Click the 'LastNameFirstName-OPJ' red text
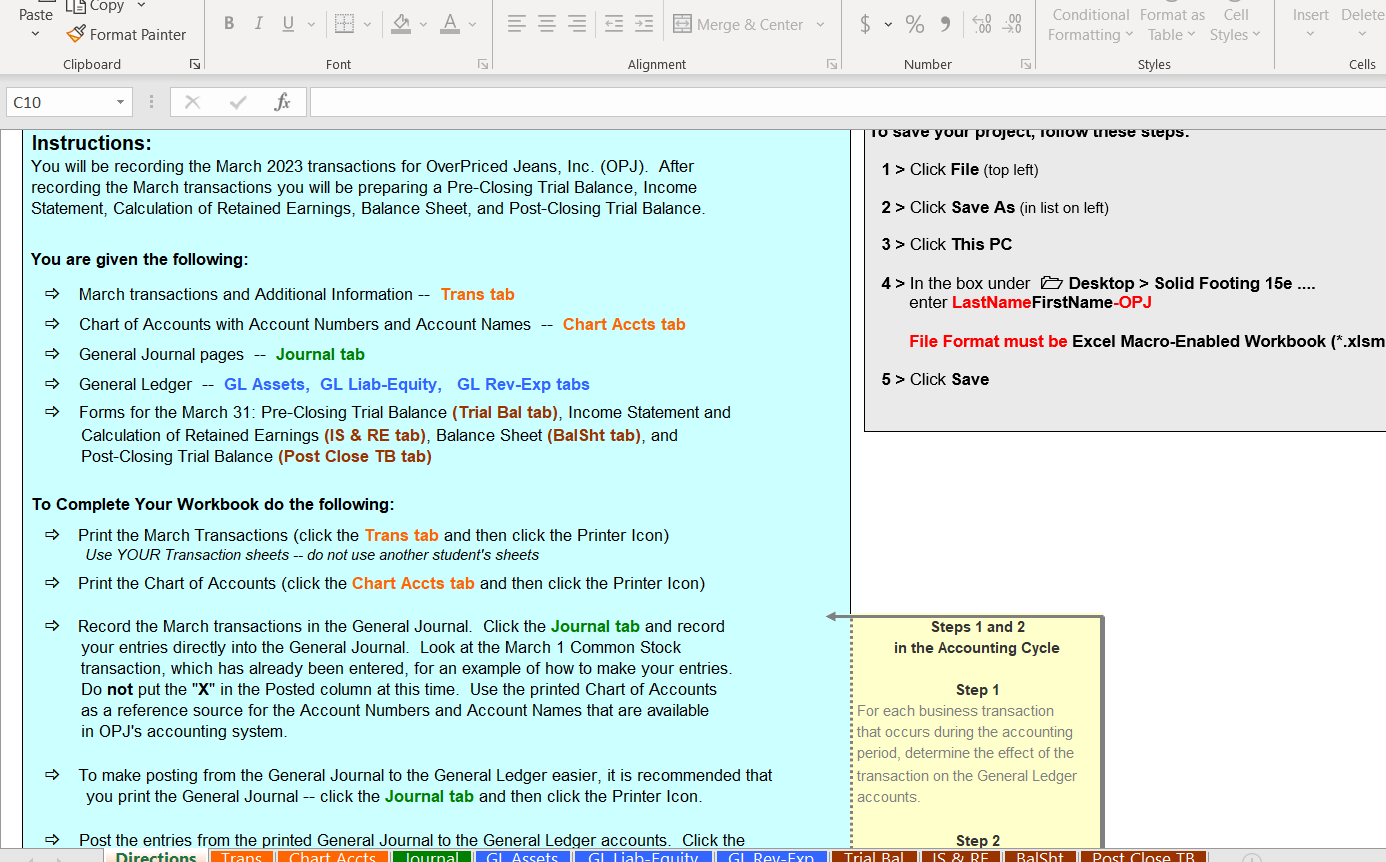This screenshot has height=862, width=1386. tap(1051, 302)
